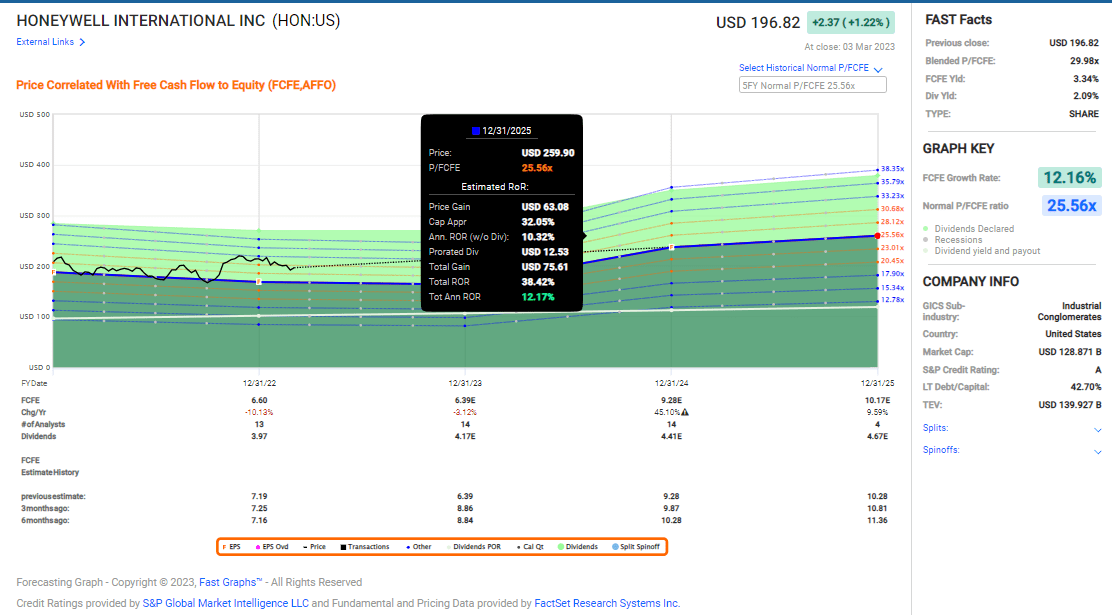Click the 38.35x multiple line label
This screenshot has height=615, width=1112.
[x=892, y=169]
